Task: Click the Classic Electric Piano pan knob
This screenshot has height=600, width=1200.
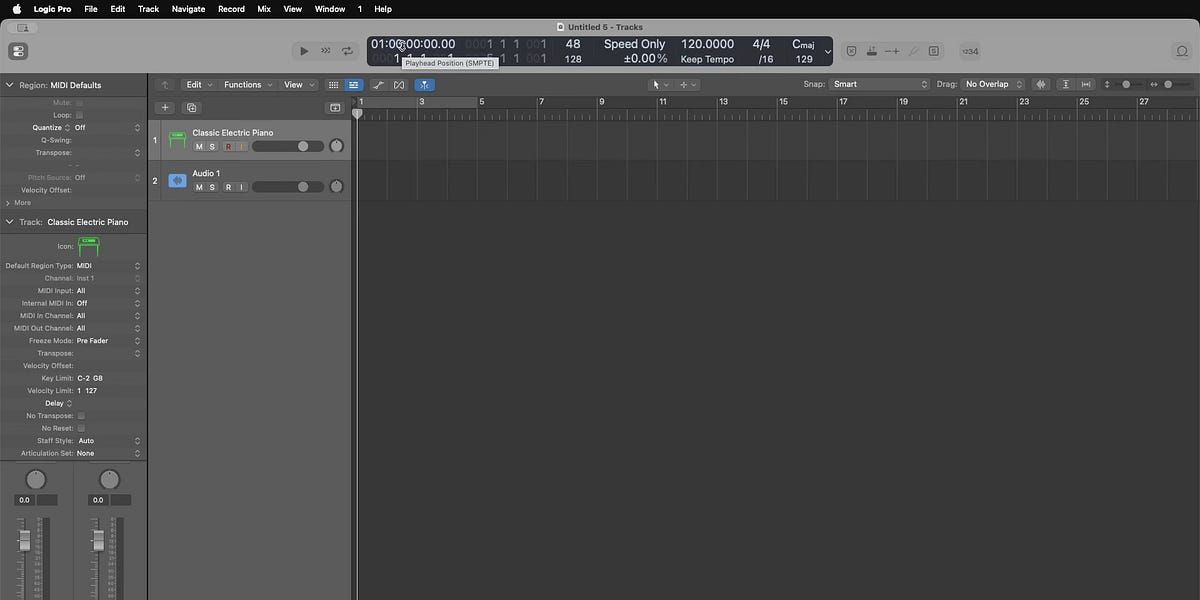Action: 336,146
